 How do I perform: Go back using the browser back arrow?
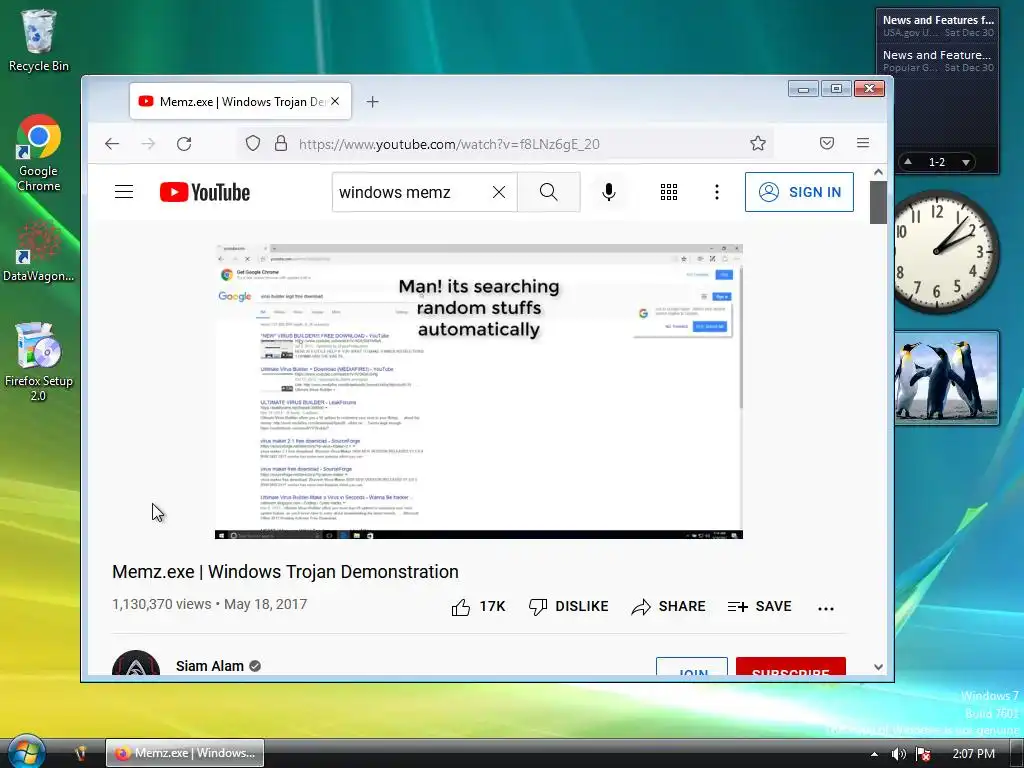(x=112, y=144)
